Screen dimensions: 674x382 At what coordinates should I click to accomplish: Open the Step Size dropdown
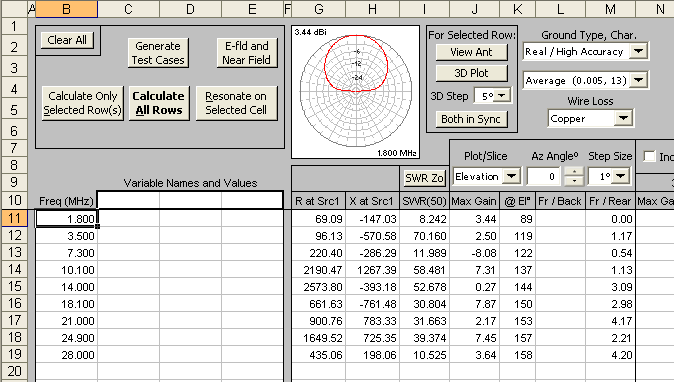pos(621,176)
